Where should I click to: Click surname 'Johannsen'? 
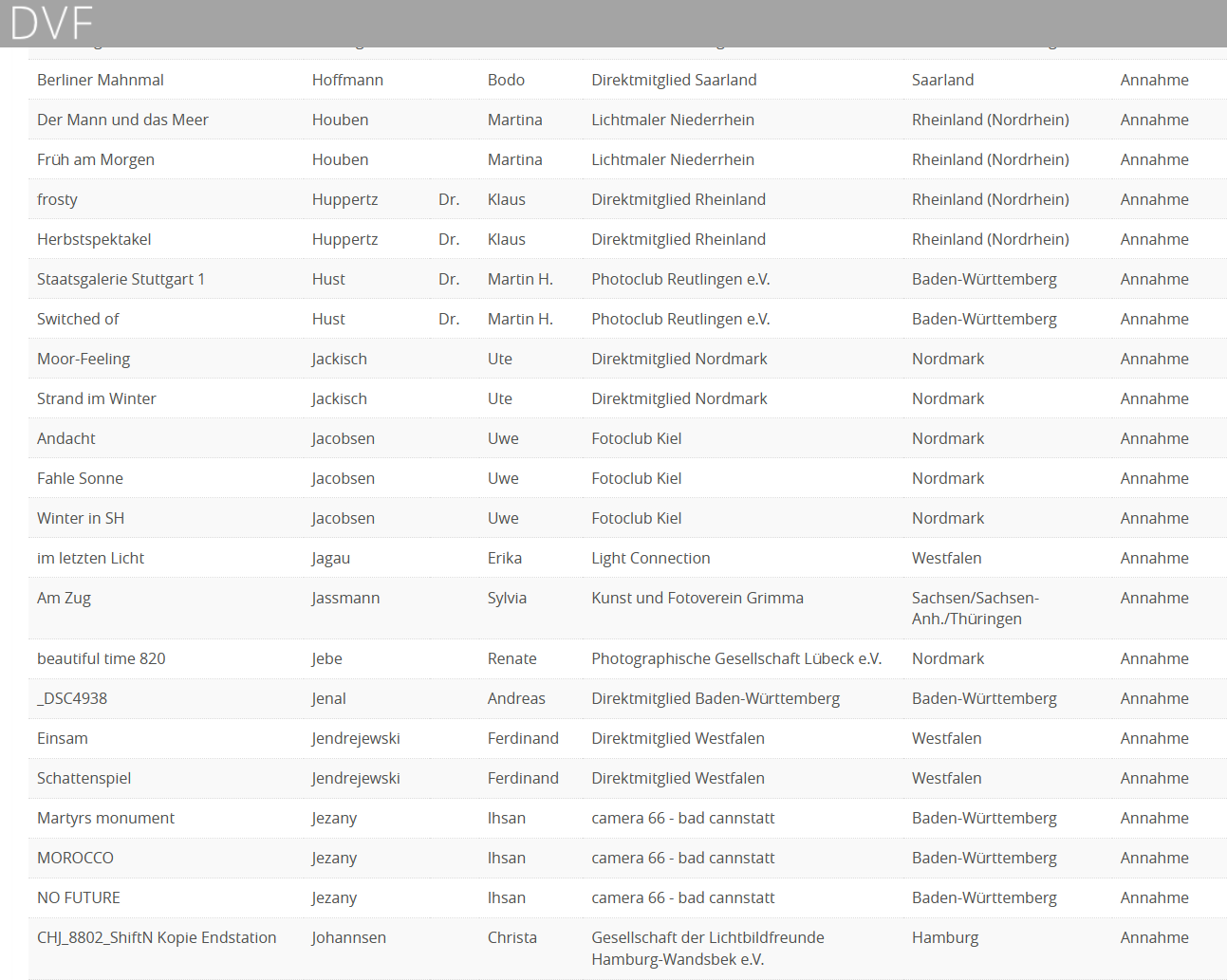click(349, 937)
